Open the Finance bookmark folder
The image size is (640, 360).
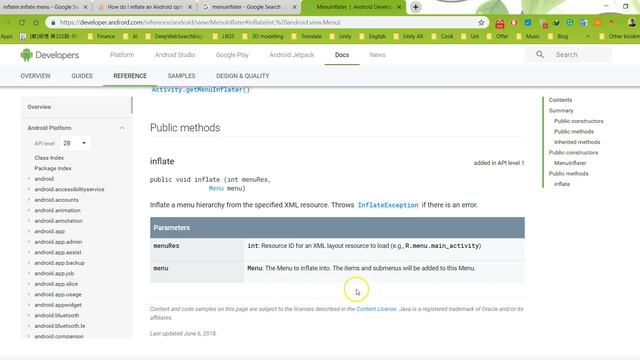pos(101,36)
